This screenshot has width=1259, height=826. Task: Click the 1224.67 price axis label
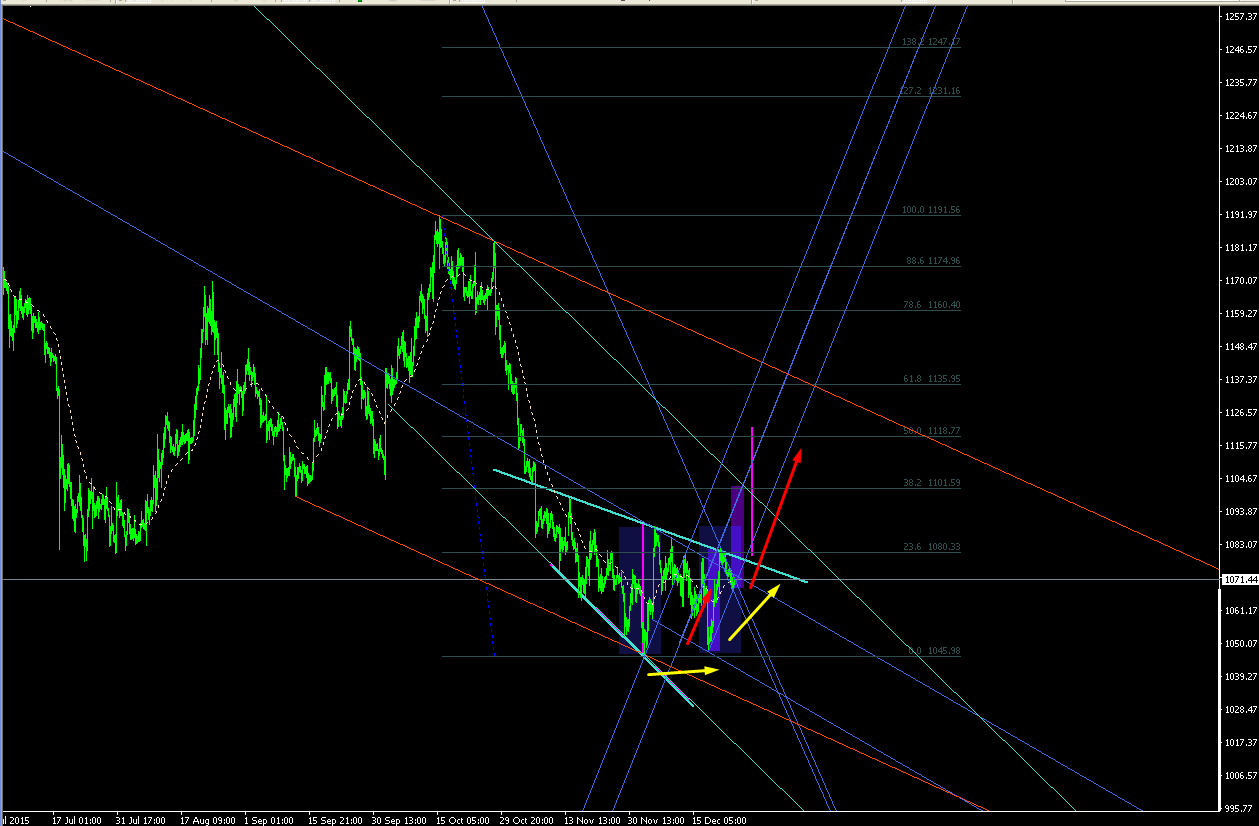pos(1241,116)
